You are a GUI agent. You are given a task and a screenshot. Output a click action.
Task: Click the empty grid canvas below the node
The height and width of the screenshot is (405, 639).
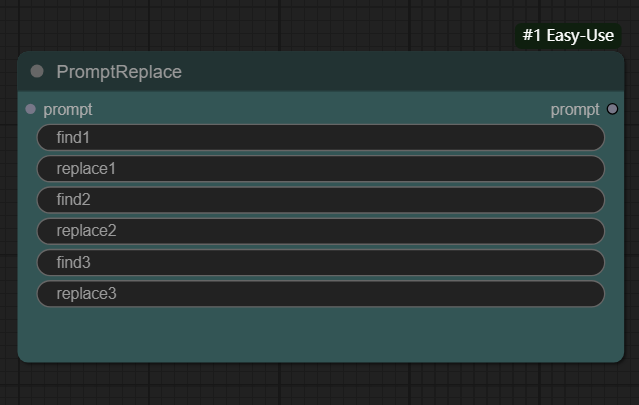click(x=320, y=385)
